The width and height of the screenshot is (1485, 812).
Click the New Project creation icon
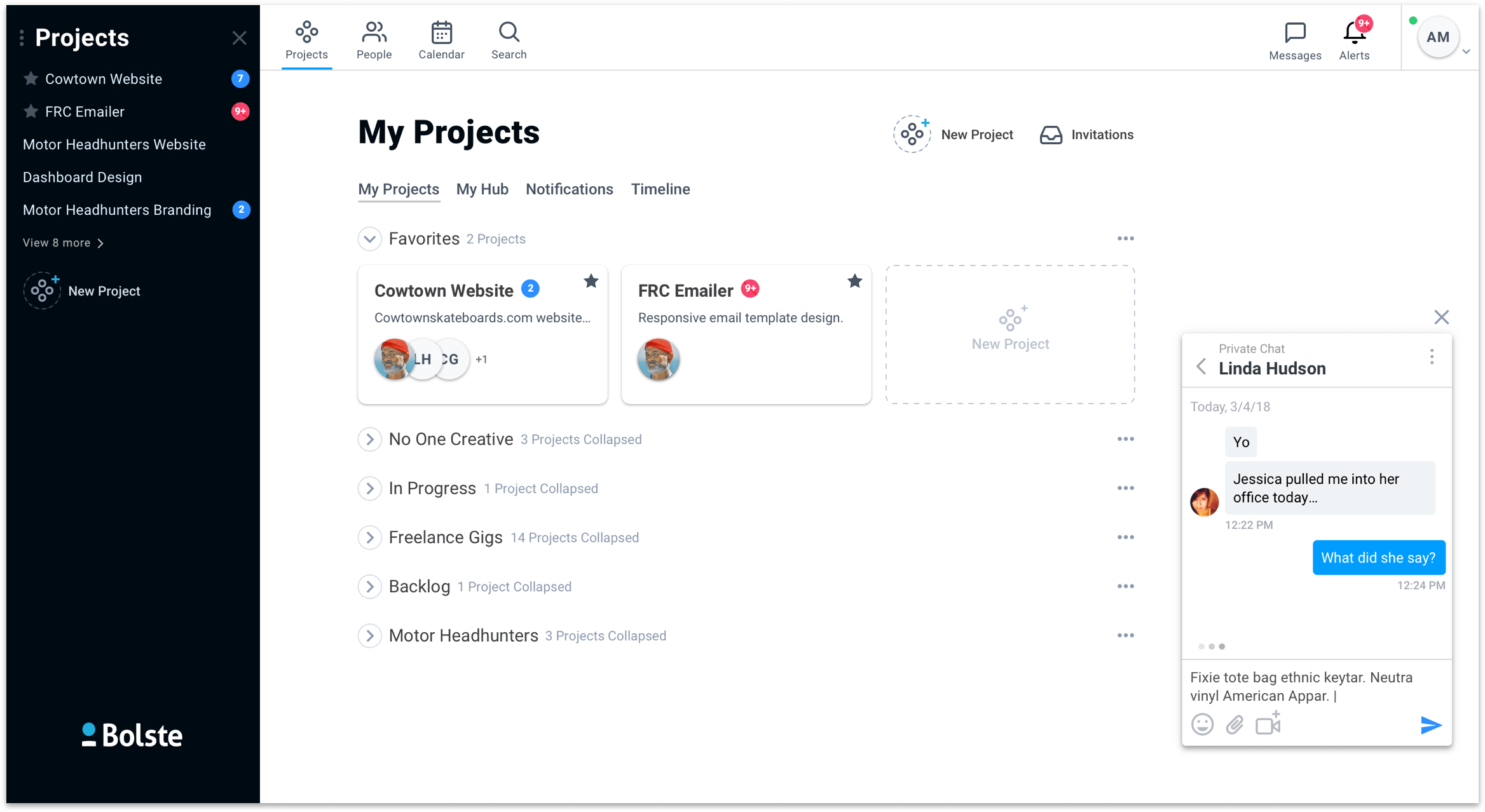911,133
